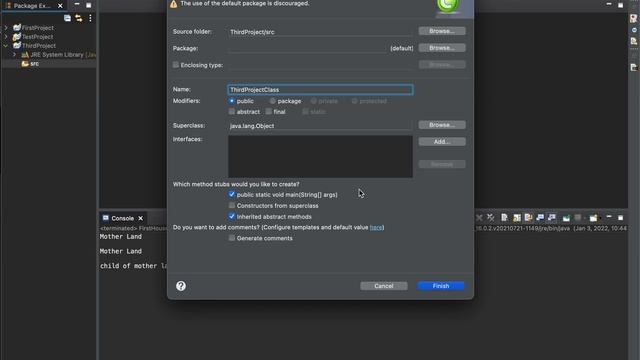Select the public modifier radio button
Screen dimensions: 640x360
[x=232, y=101]
